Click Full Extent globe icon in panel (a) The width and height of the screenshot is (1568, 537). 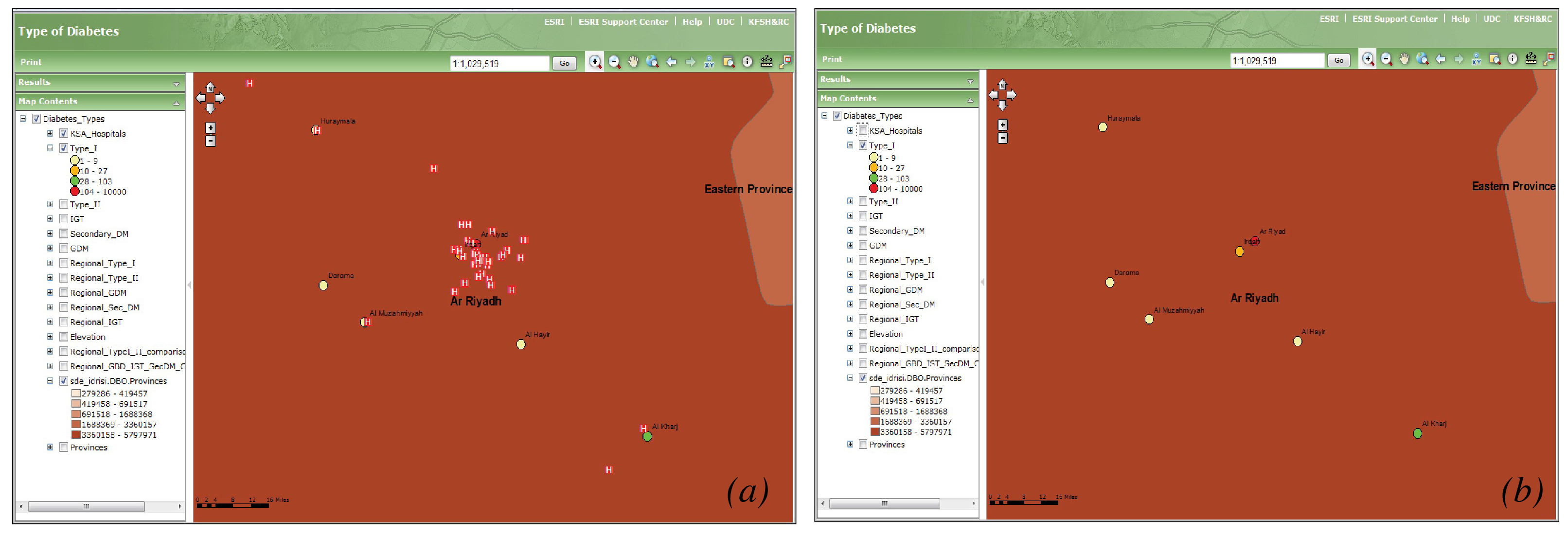point(652,62)
